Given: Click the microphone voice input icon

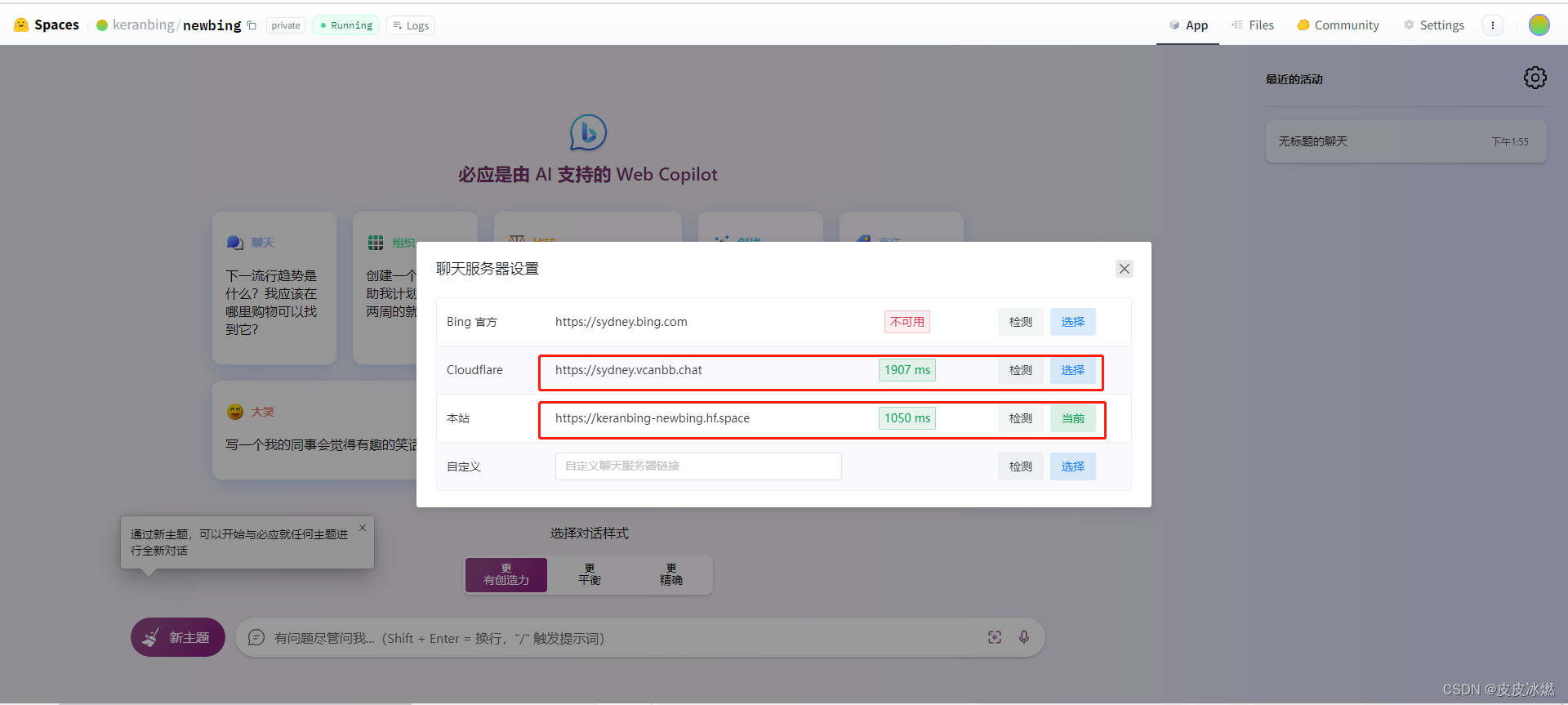Looking at the screenshot, I should (1024, 637).
